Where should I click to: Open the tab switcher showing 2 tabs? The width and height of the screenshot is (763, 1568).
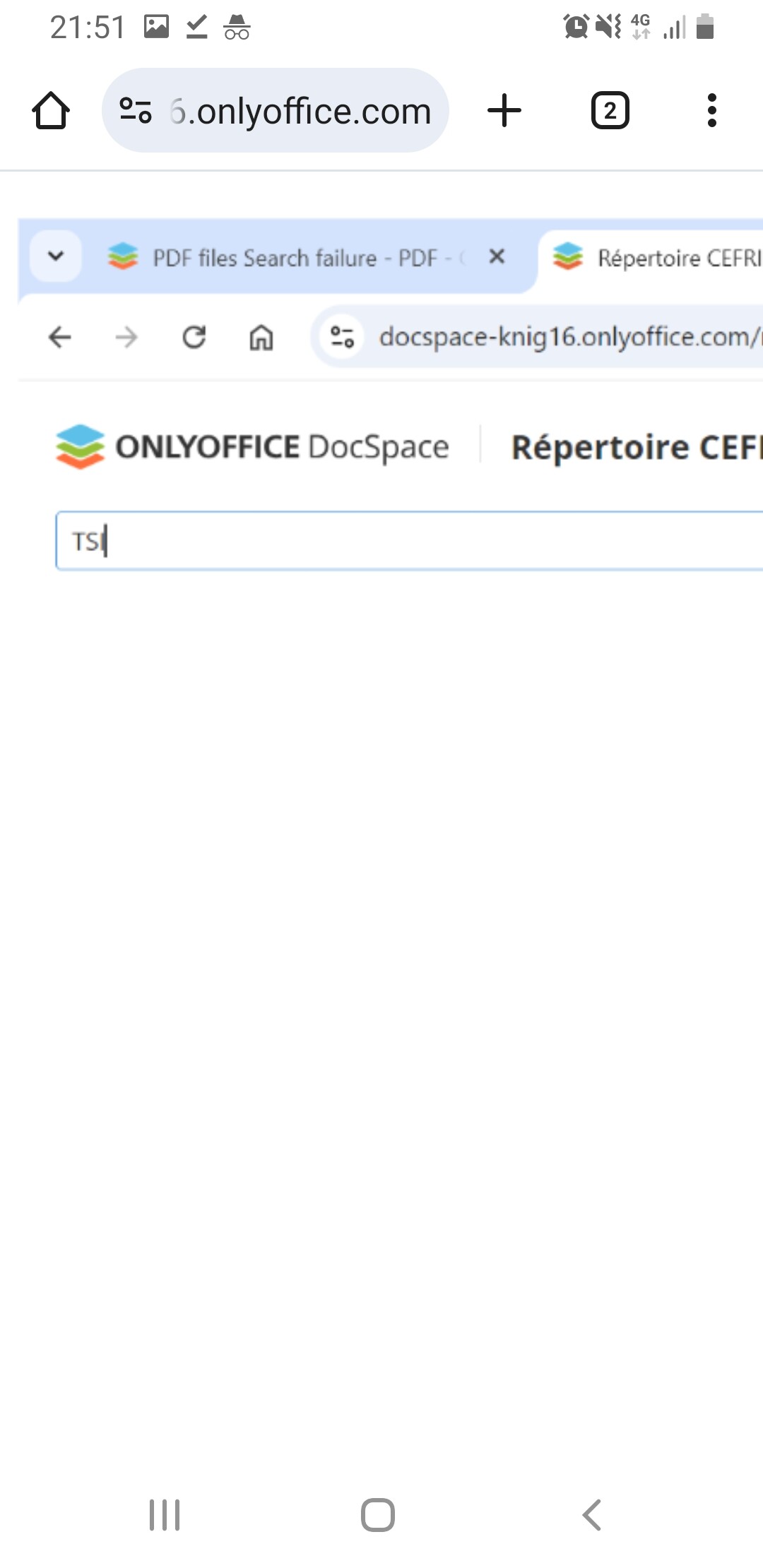click(x=610, y=111)
